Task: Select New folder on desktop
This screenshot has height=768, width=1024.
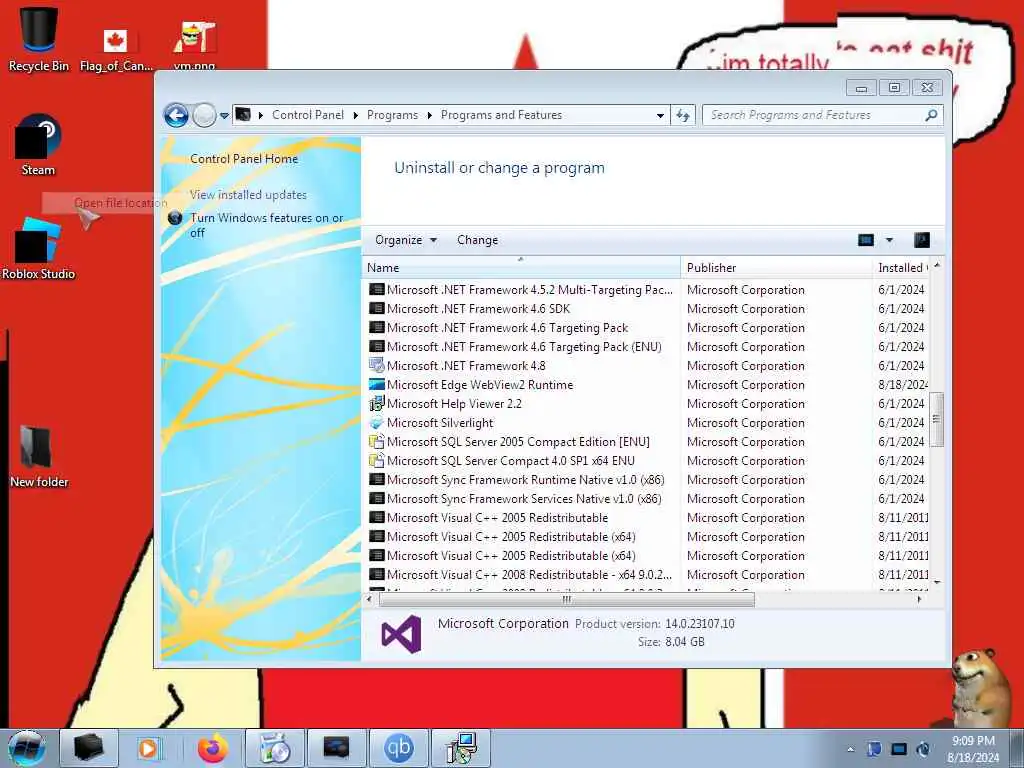Action: [39, 456]
